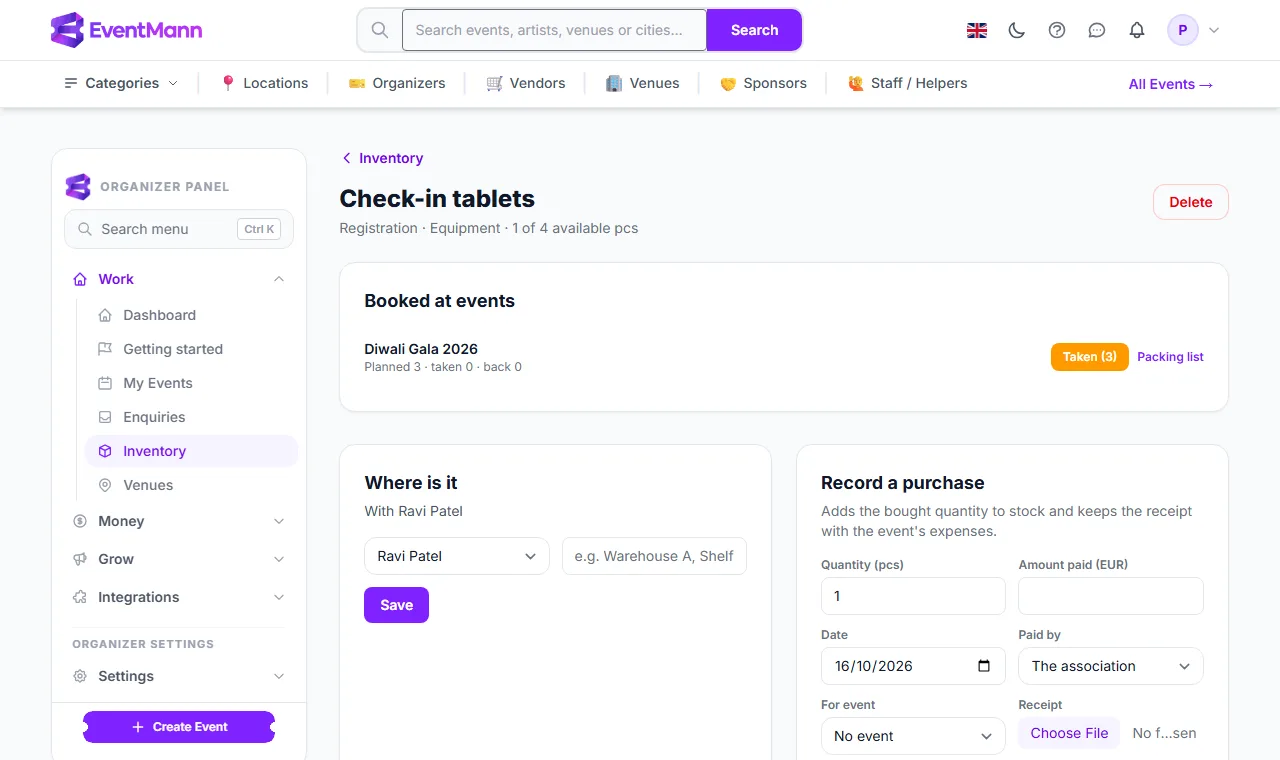The height and width of the screenshot is (760, 1280).
Task: Click the Create Event button
Action: pyautogui.click(x=179, y=727)
